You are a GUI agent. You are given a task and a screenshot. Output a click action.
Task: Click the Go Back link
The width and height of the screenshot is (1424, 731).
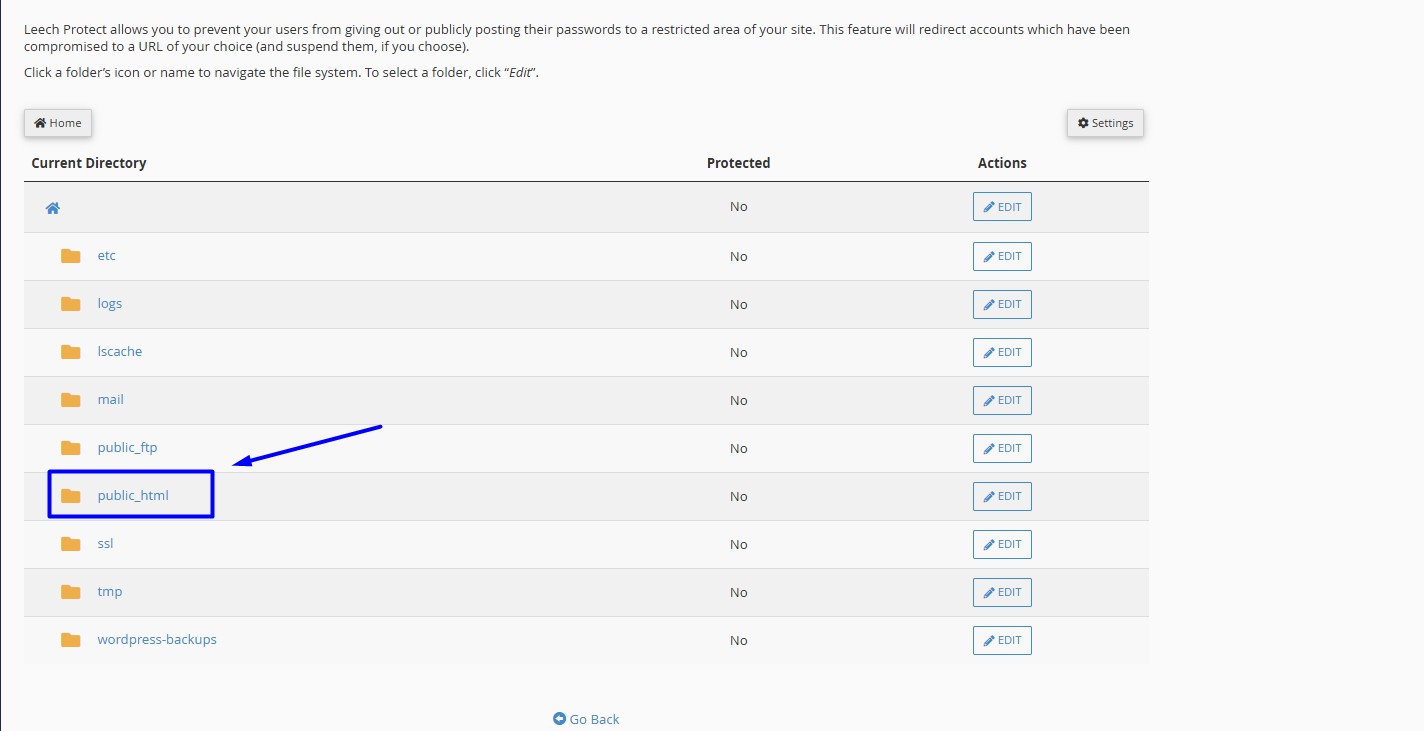tap(586, 719)
